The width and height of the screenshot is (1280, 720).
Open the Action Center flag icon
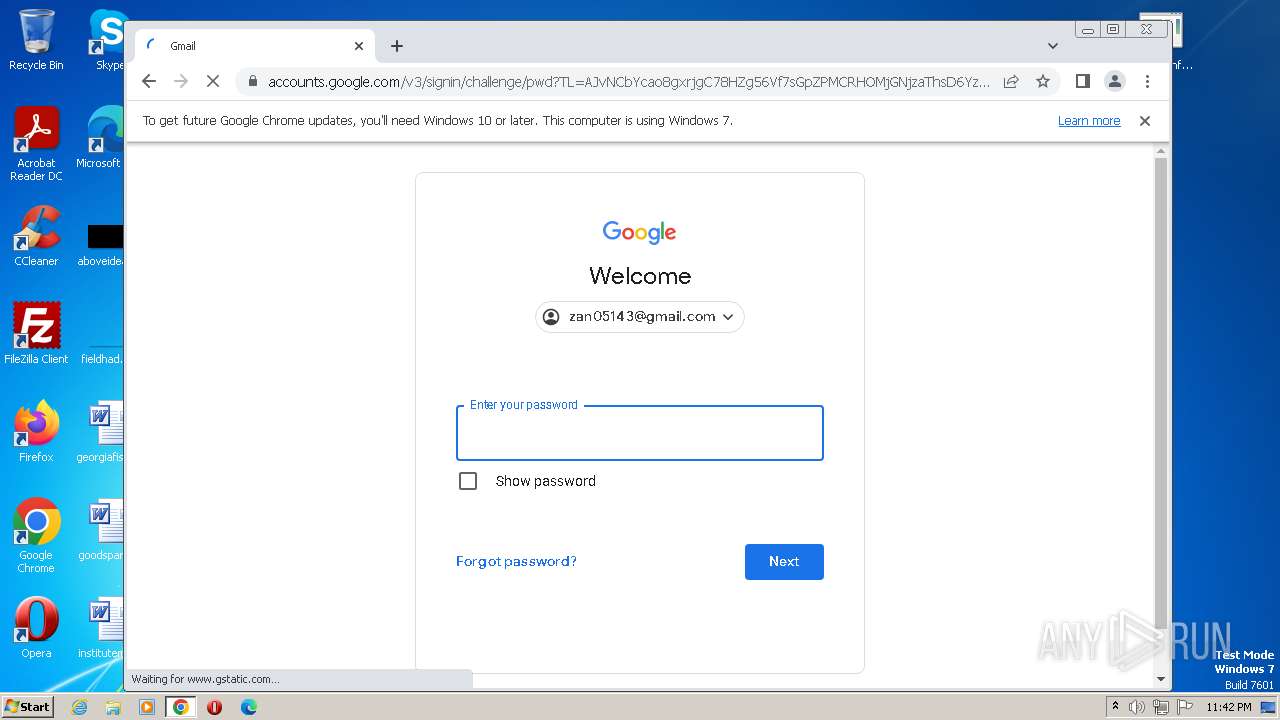[x=1185, y=707]
